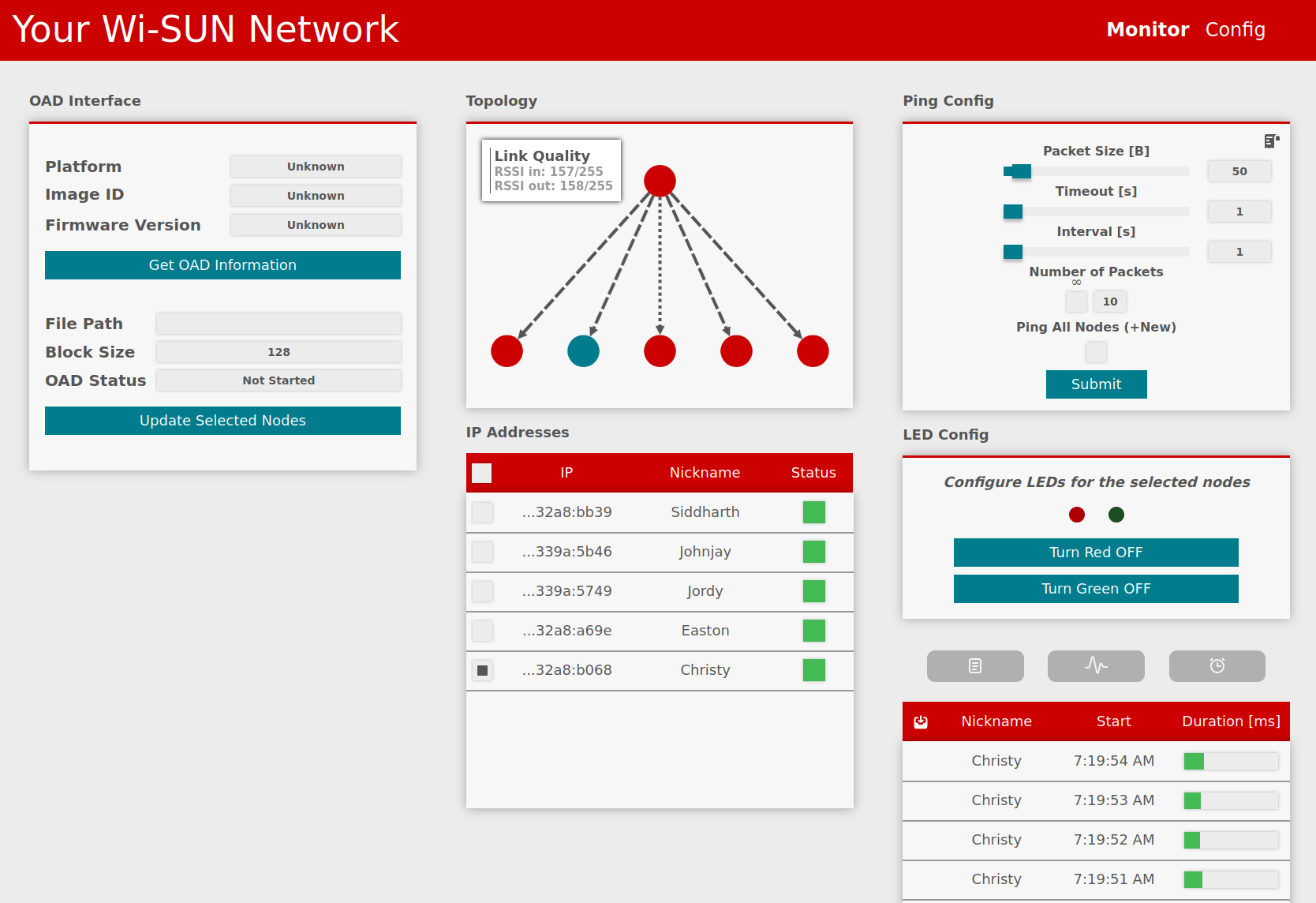The image size is (1316, 903).
Task: Click the Get OAD Information button
Action: pos(222,265)
